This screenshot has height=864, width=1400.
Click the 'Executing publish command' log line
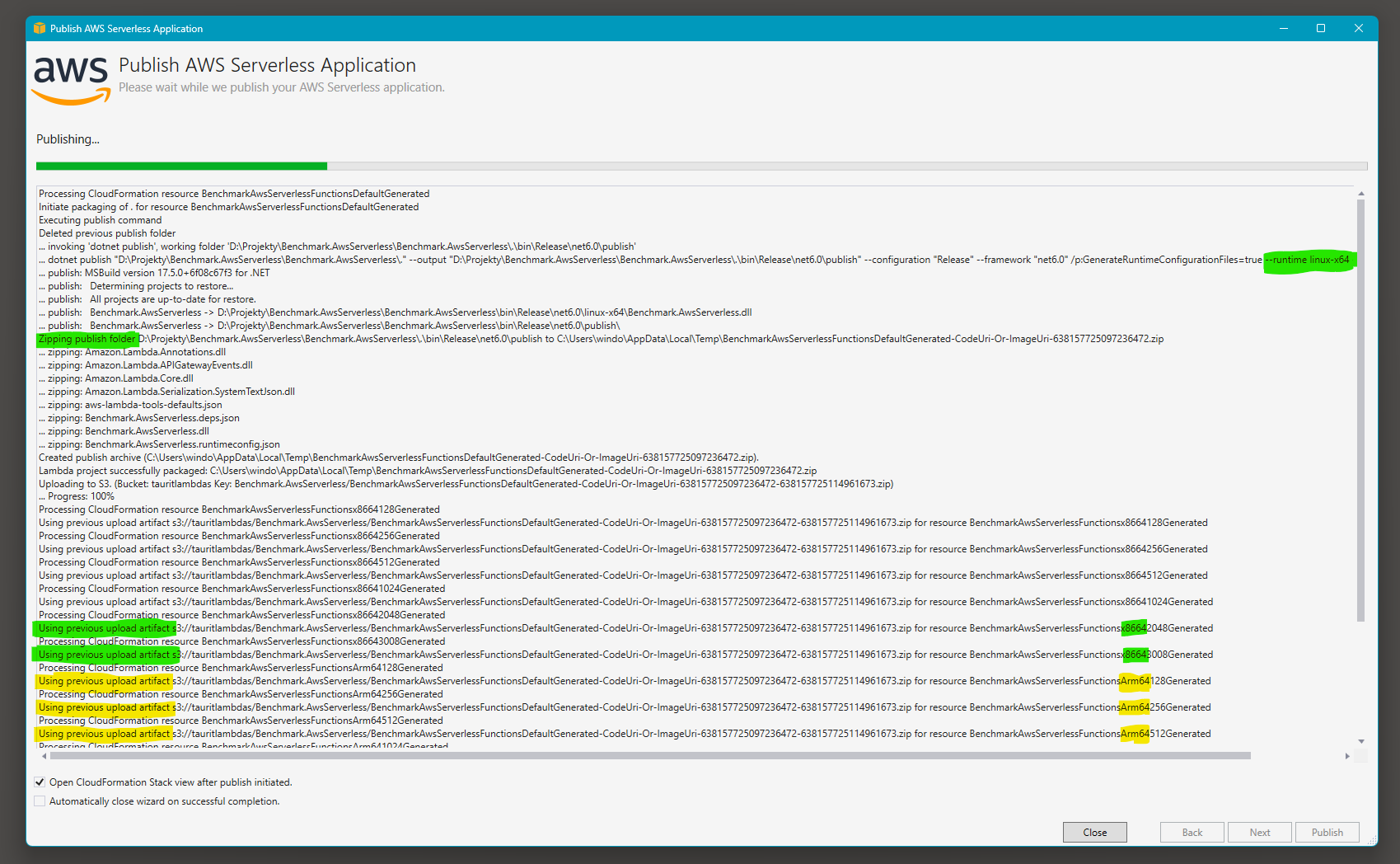point(101,220)
